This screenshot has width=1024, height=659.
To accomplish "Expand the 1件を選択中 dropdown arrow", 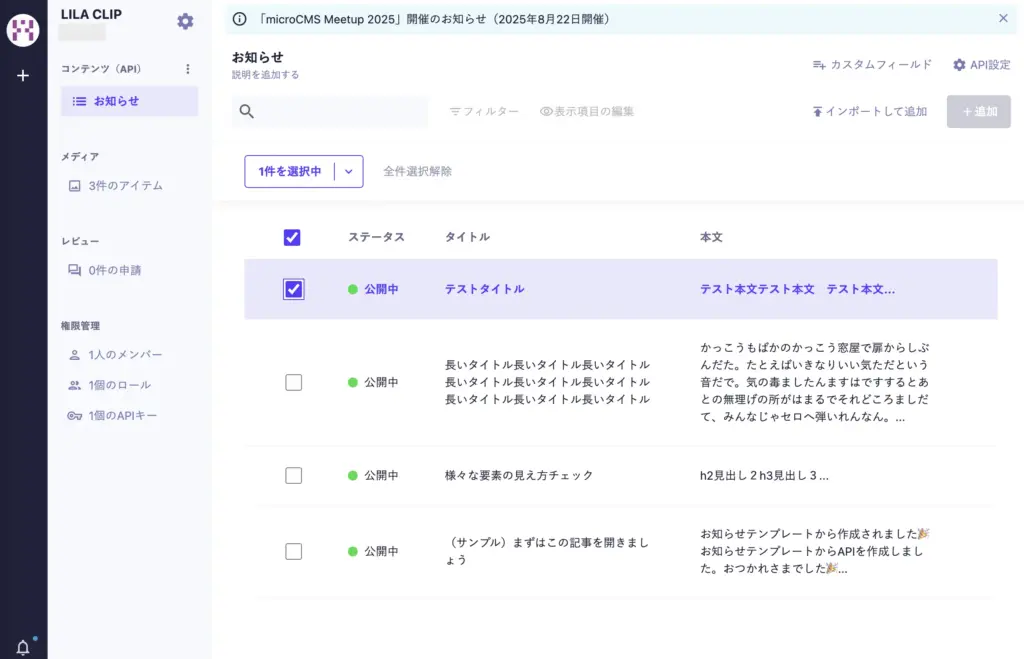I will coord(349,171).
